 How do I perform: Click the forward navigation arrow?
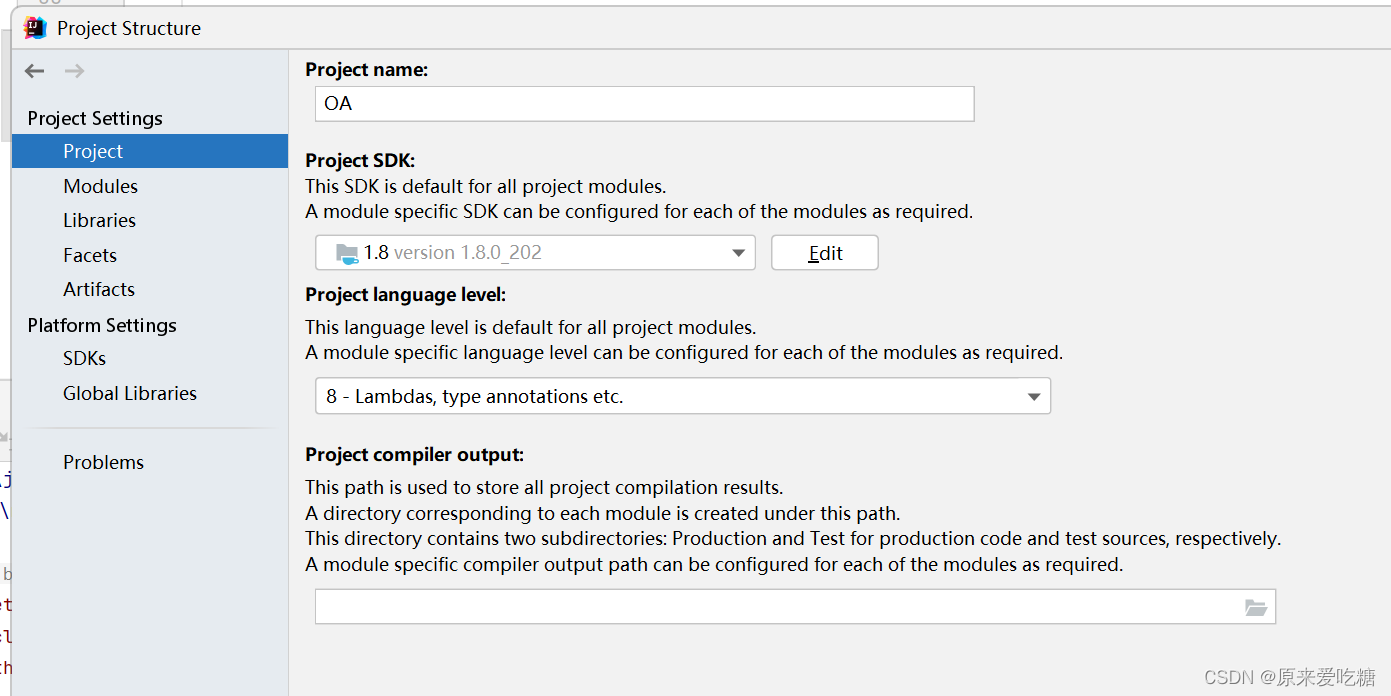[x=74, y=70]
